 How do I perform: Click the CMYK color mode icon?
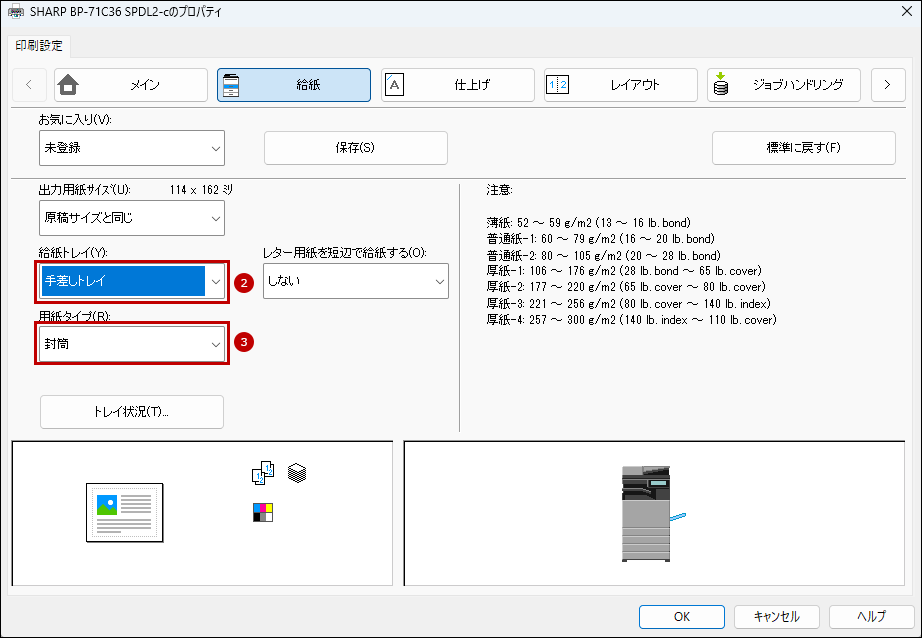point(262,513)
